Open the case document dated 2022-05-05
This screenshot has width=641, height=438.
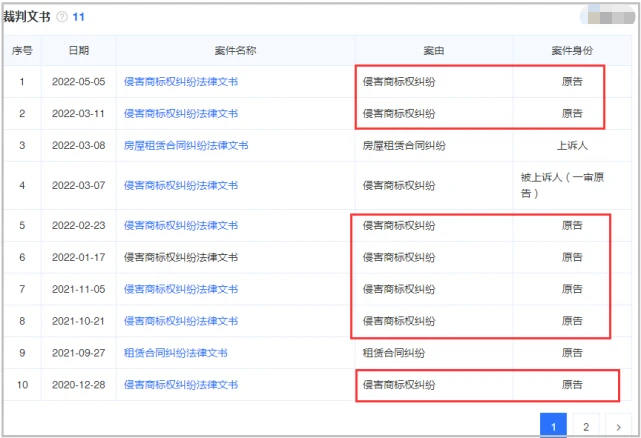180,81
